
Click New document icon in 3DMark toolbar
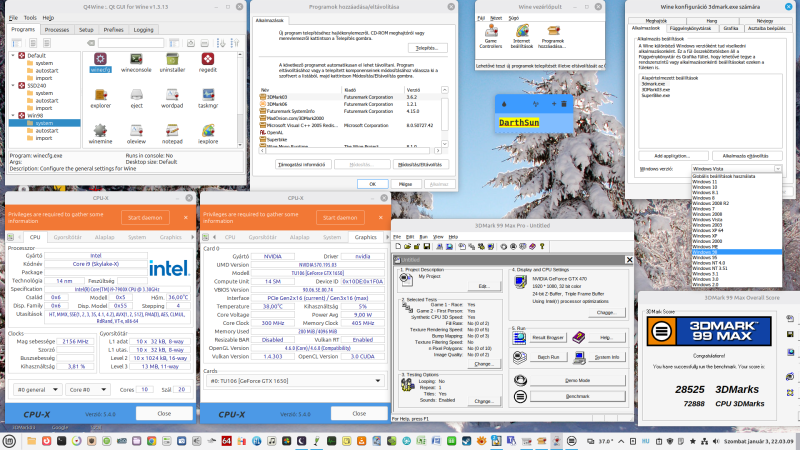tap(398, 246)
